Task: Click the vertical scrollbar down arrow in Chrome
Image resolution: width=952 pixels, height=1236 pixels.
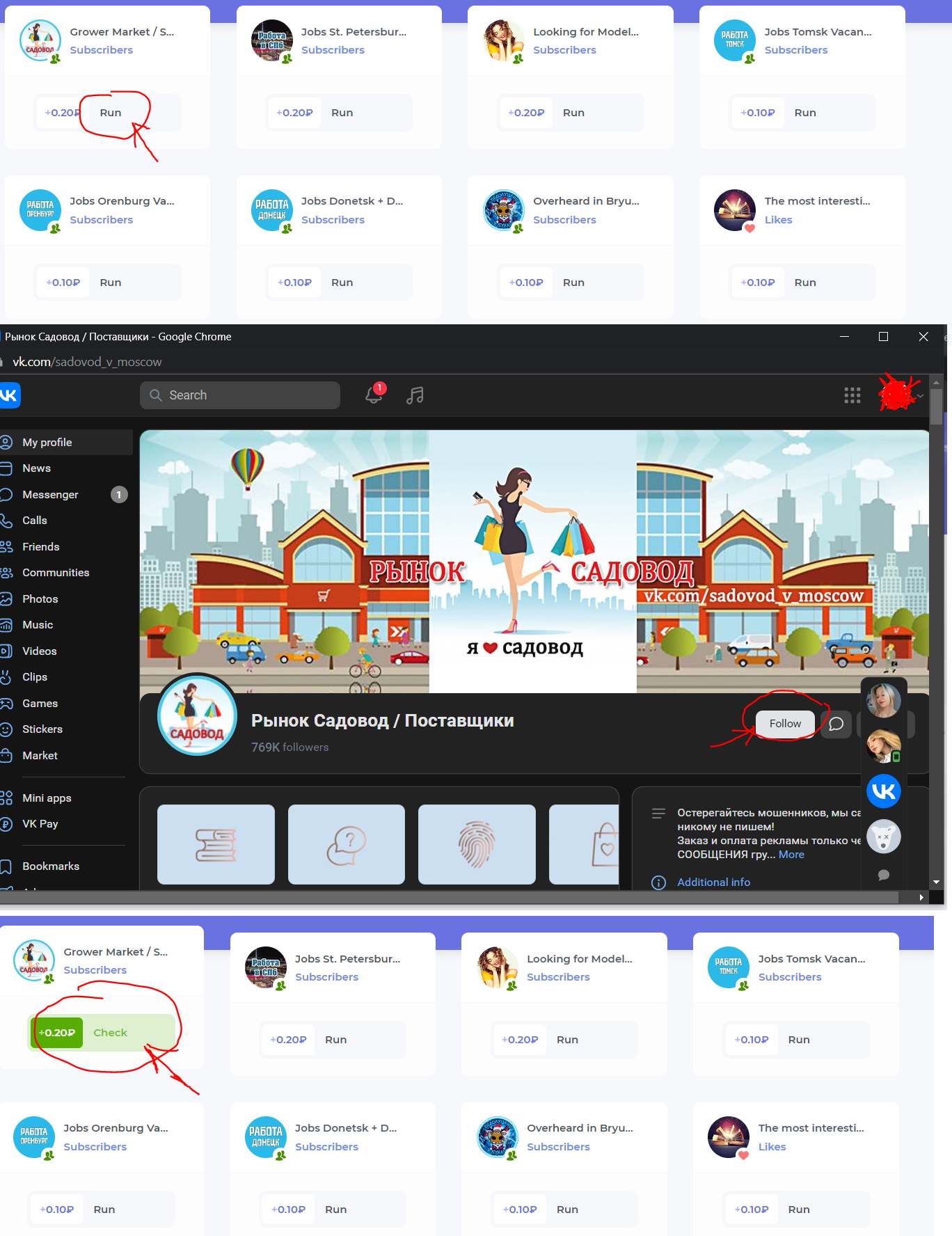Action: (937, 882)
